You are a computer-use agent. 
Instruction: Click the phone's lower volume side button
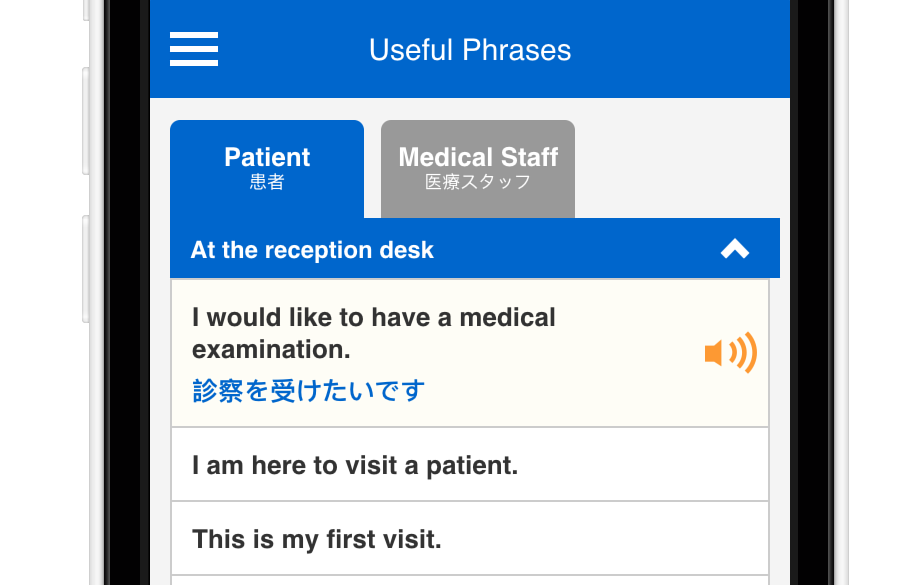(x=86, y=269)
